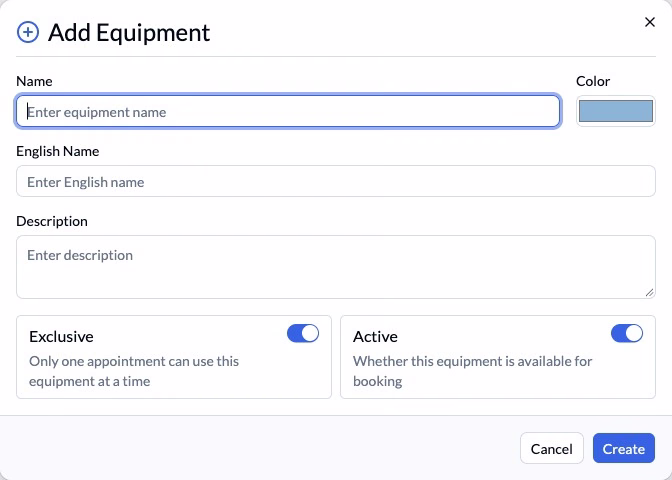This screenshot has width=672, height=480.
Task: Click the "Color" label text
Action: pyautogui.click(x=593, y=81)
